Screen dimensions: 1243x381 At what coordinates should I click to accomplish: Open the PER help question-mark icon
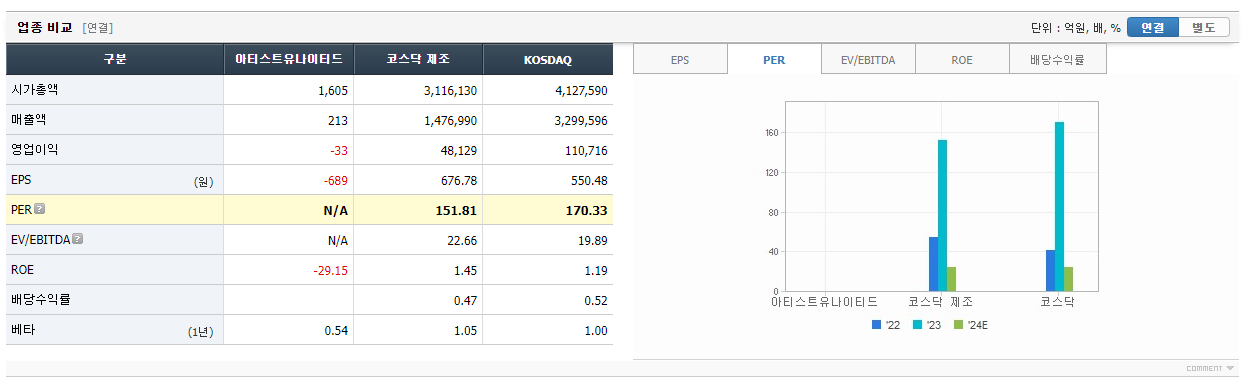(x=40, y=210)
